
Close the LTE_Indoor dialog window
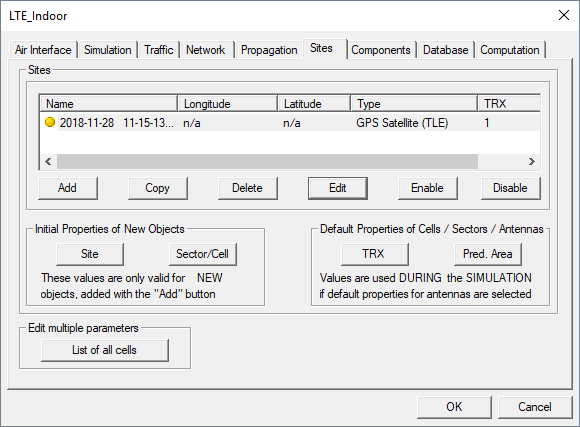click(x=564, y=16)
